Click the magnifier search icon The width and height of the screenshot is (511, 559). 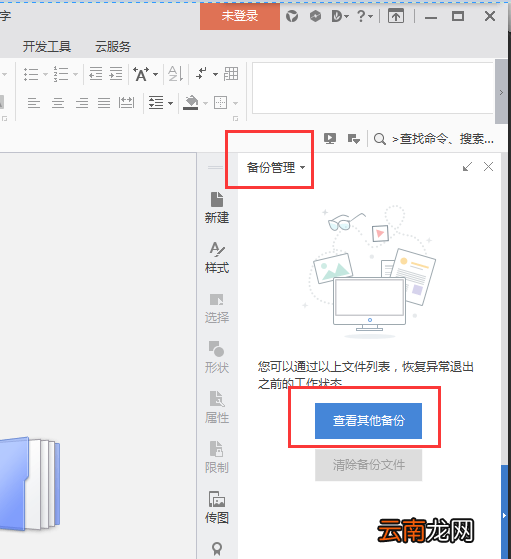pyautogui.click(x=380, y=139)
